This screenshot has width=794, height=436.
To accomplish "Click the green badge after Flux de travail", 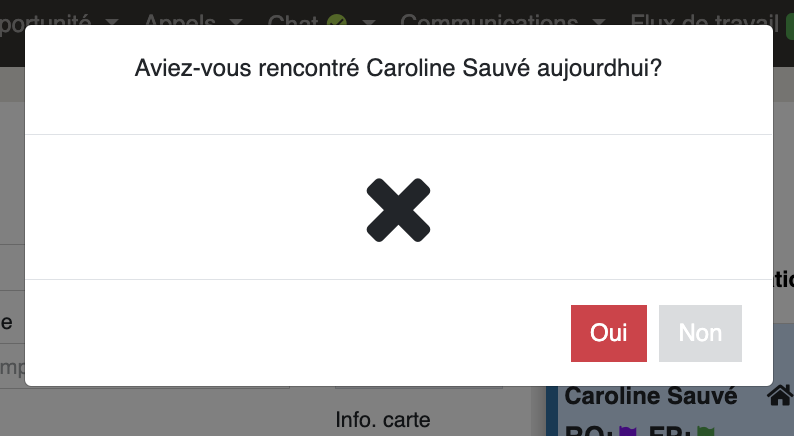I will pyautogui.click(x=790, y=25).
